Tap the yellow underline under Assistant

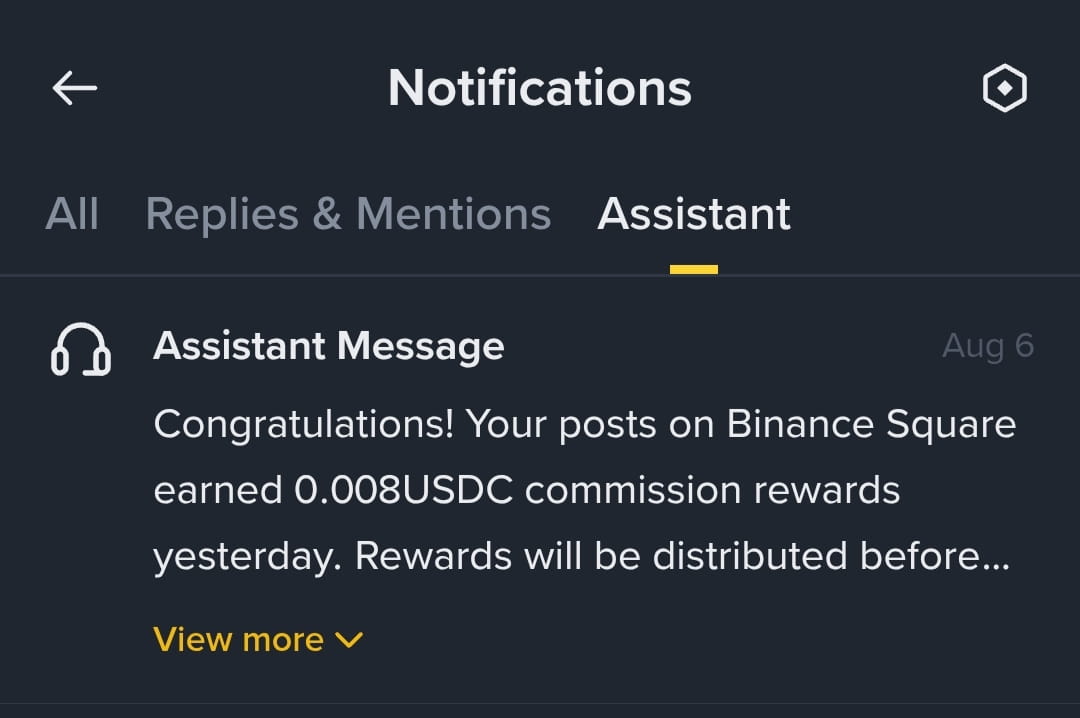[x=694, y=269]
